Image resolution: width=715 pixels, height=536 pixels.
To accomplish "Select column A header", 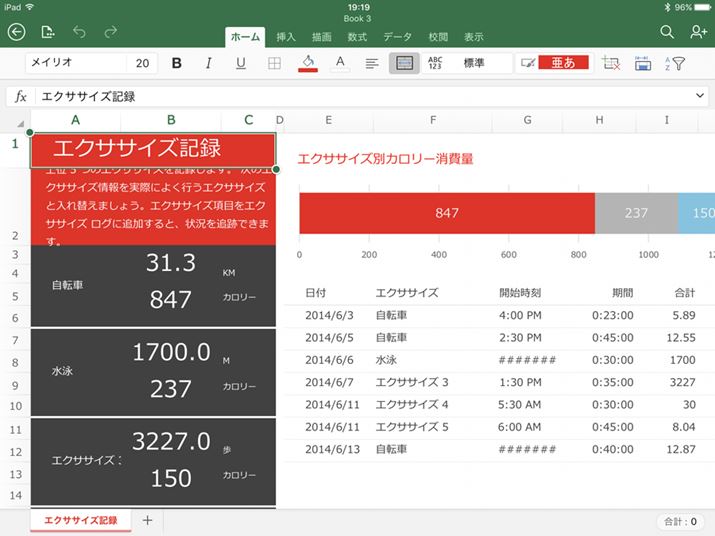I will click(75, 120).
